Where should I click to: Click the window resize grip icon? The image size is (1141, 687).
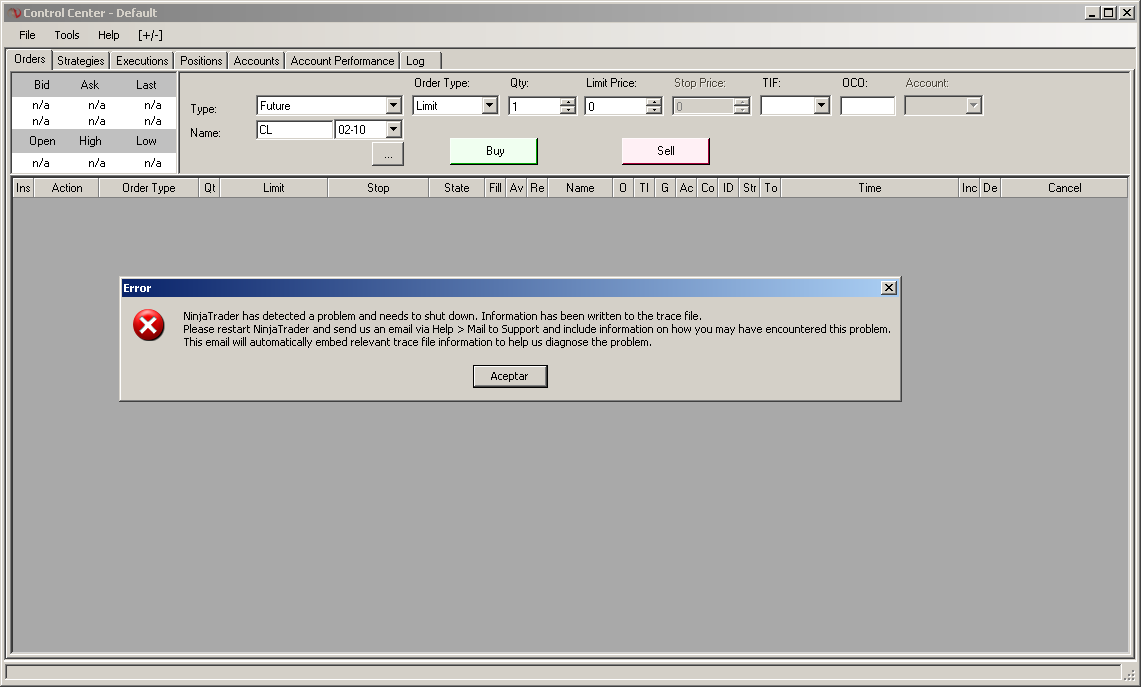(1129, 674)
